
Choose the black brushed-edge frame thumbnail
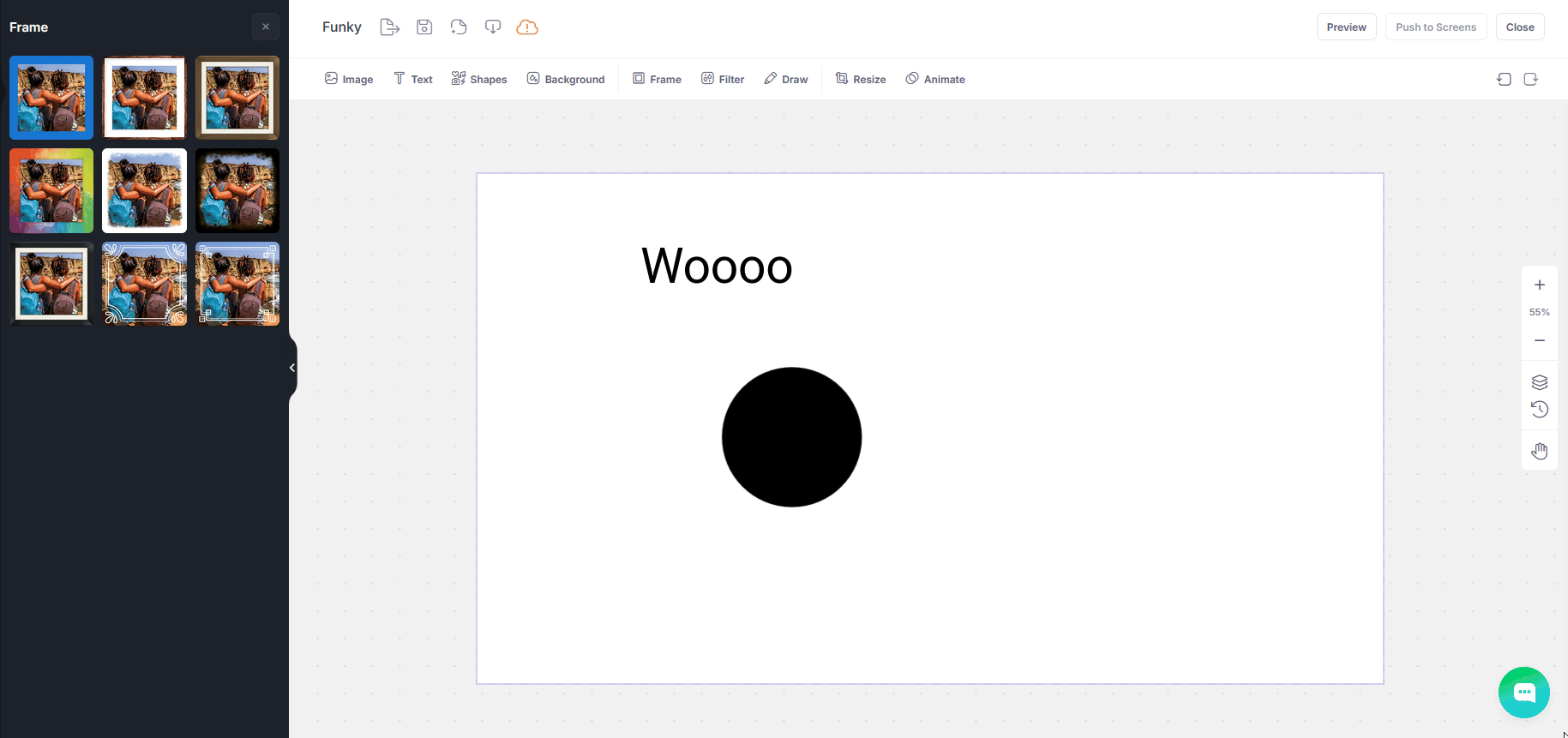point(237,191)
